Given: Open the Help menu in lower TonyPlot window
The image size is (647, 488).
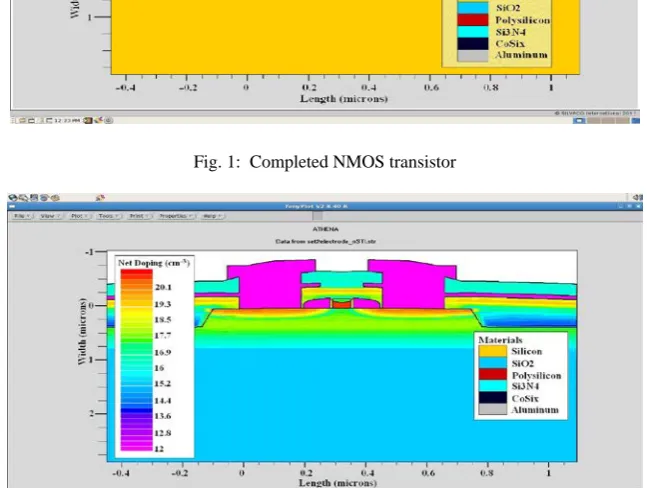Looking at the screenshot, I should pyautogui.click(x=212, y=216).
